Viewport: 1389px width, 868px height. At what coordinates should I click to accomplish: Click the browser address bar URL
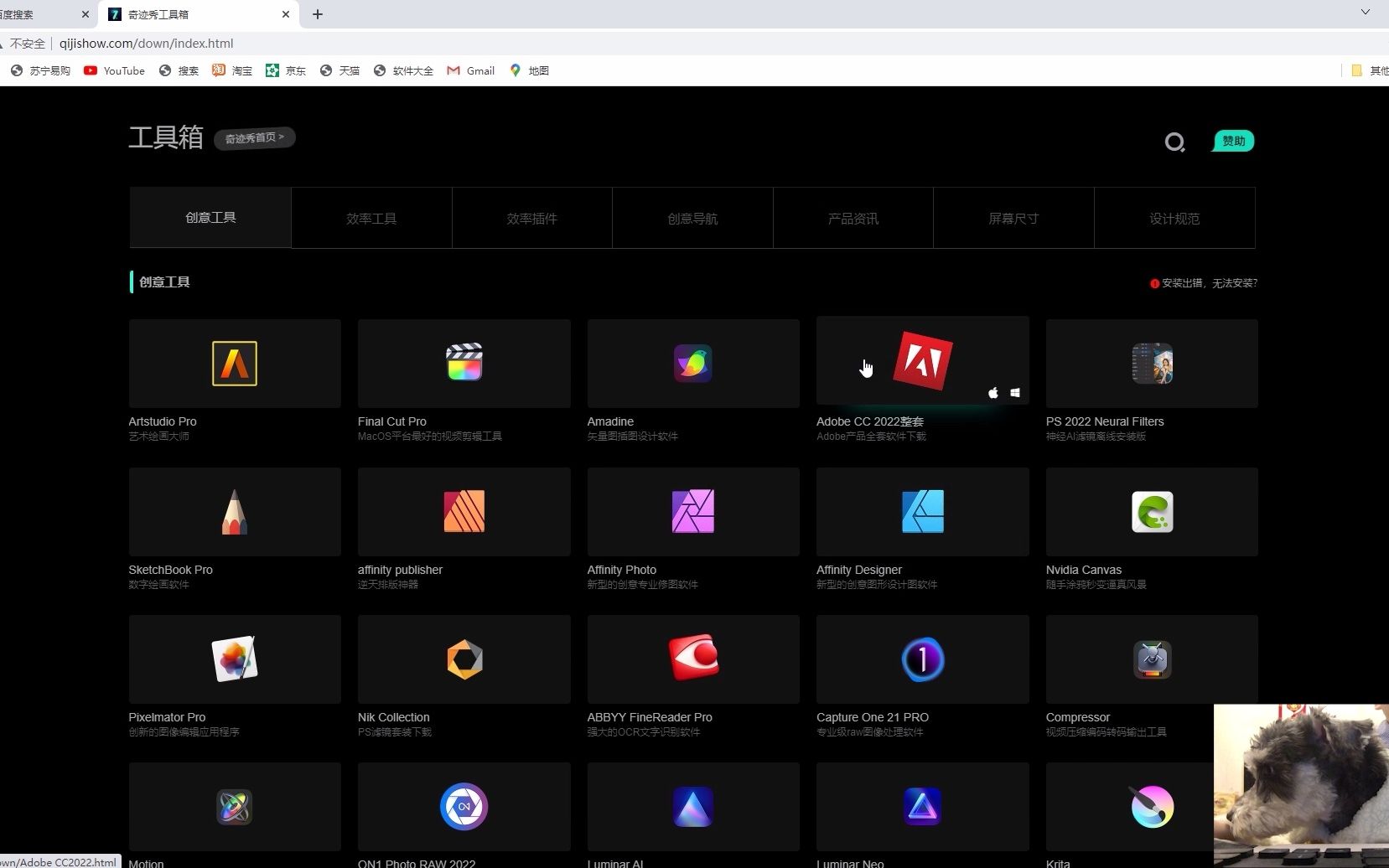(x=147, y=44)
